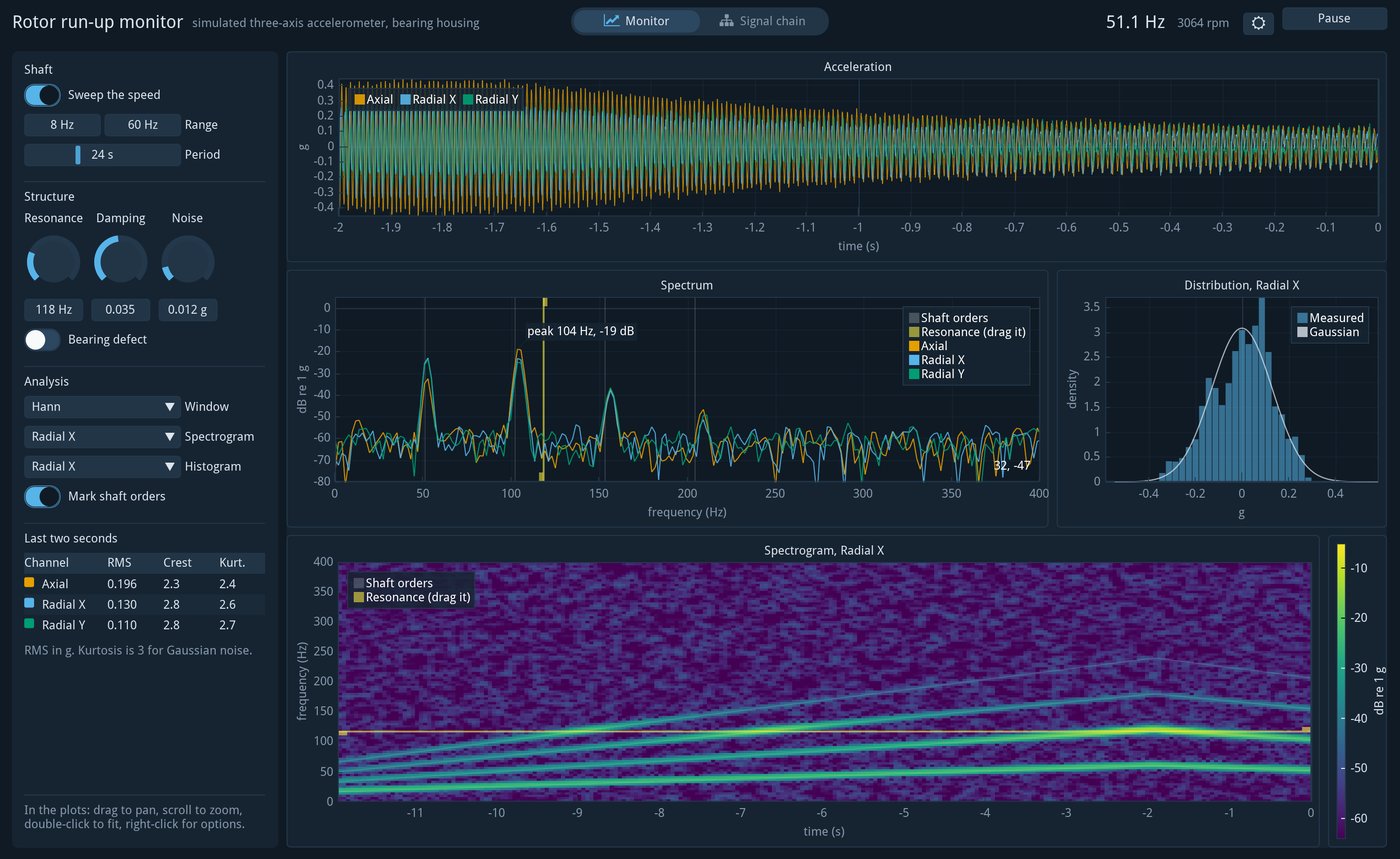Image resolution: width=1400 pixels, height=859 pixels.
Task: Click the 60 Hz range maximum field
Action: [143, 125]
